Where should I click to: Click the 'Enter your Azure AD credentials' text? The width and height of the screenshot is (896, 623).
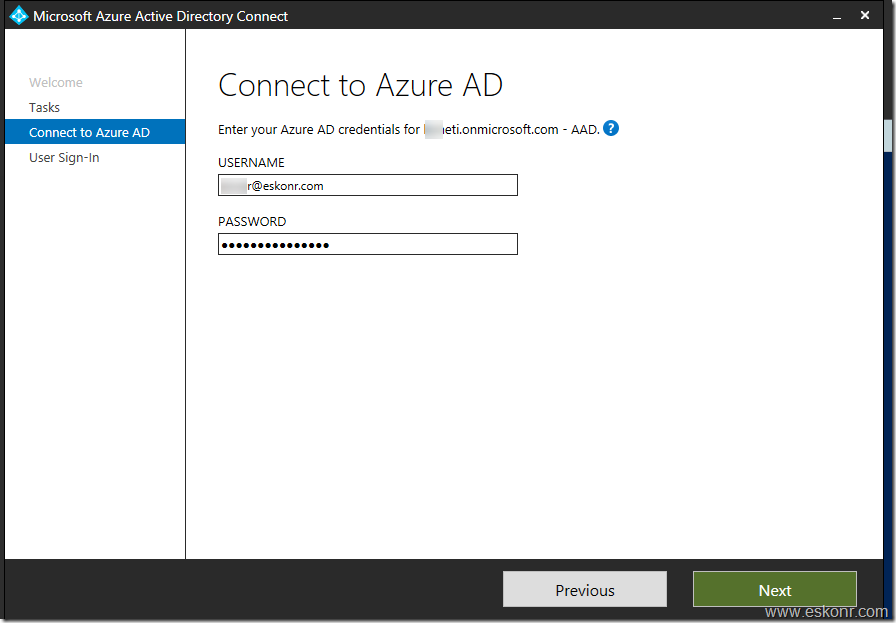tap(409, 130)
